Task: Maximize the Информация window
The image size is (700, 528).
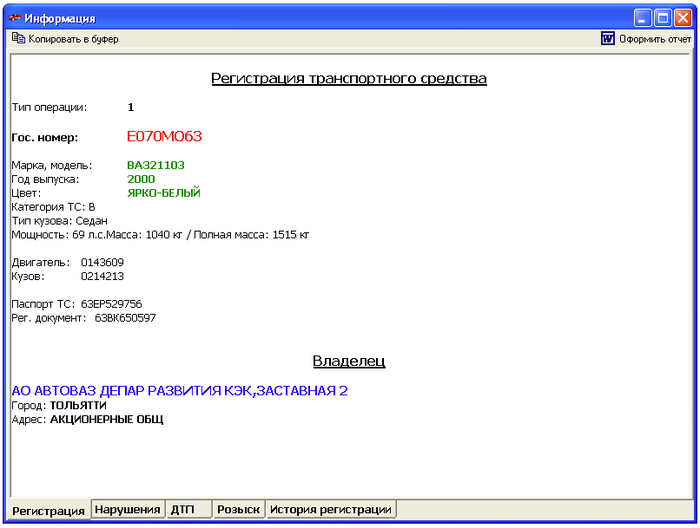Action: (x=663, y=18)
